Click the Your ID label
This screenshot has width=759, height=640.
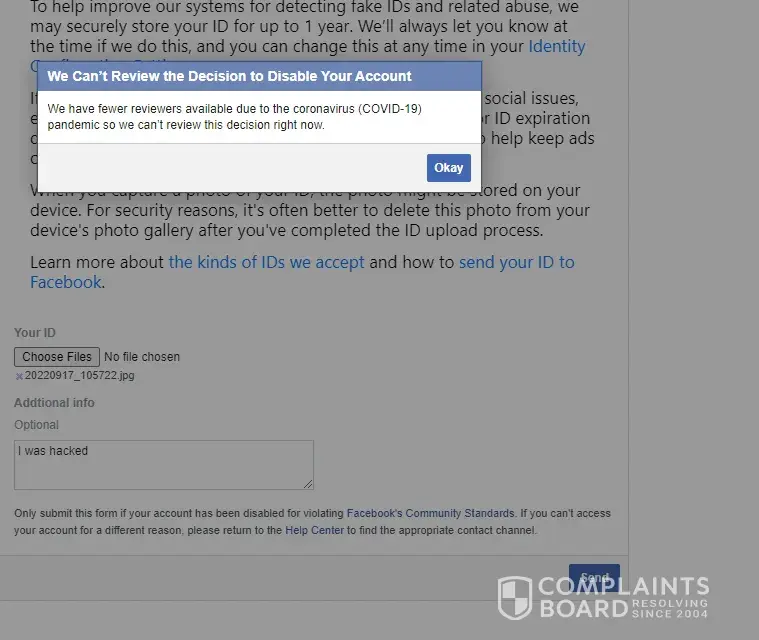[x=35, y=333]
